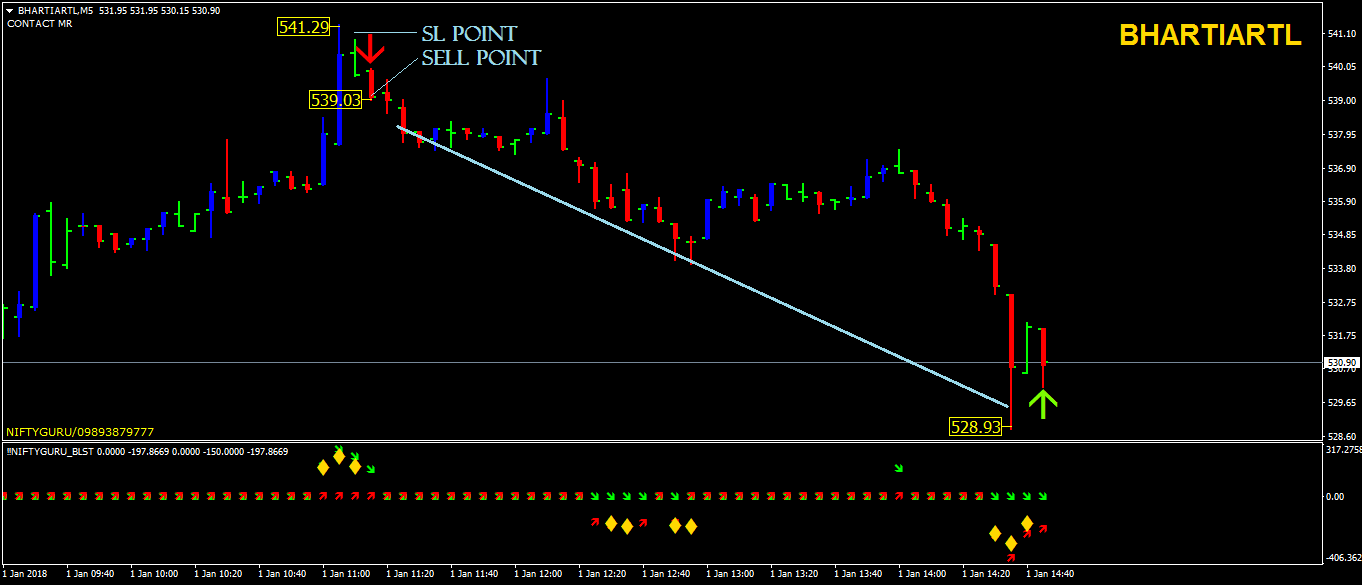This screenshot has height=585, width=1362.
Task: Click the 1 Jan 10:40 time label
Action: click(x=282, y=574)
